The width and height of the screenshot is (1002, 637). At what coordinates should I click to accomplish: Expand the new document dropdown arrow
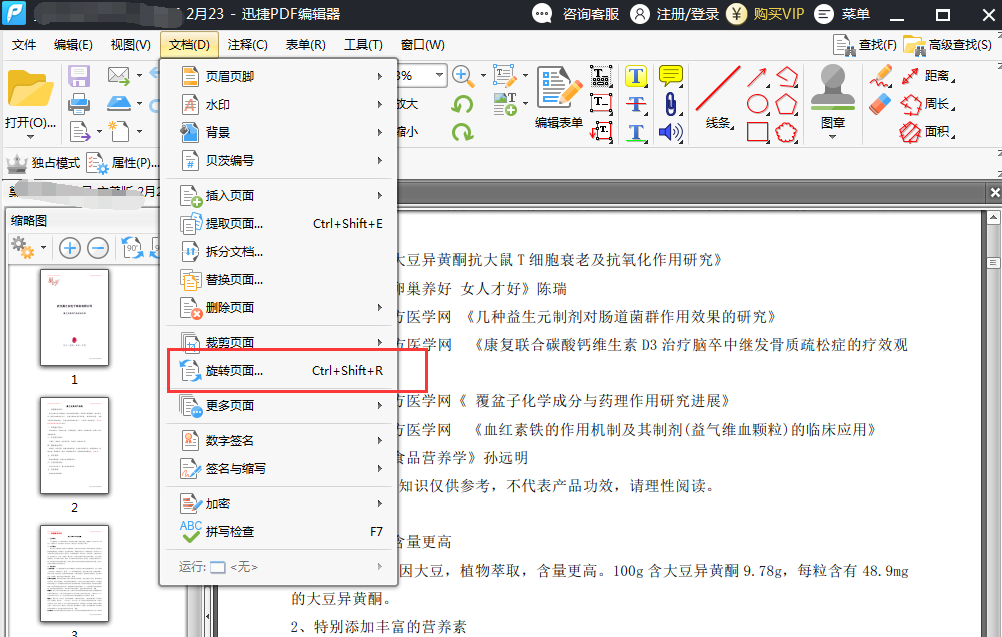(x=139, y=132)
